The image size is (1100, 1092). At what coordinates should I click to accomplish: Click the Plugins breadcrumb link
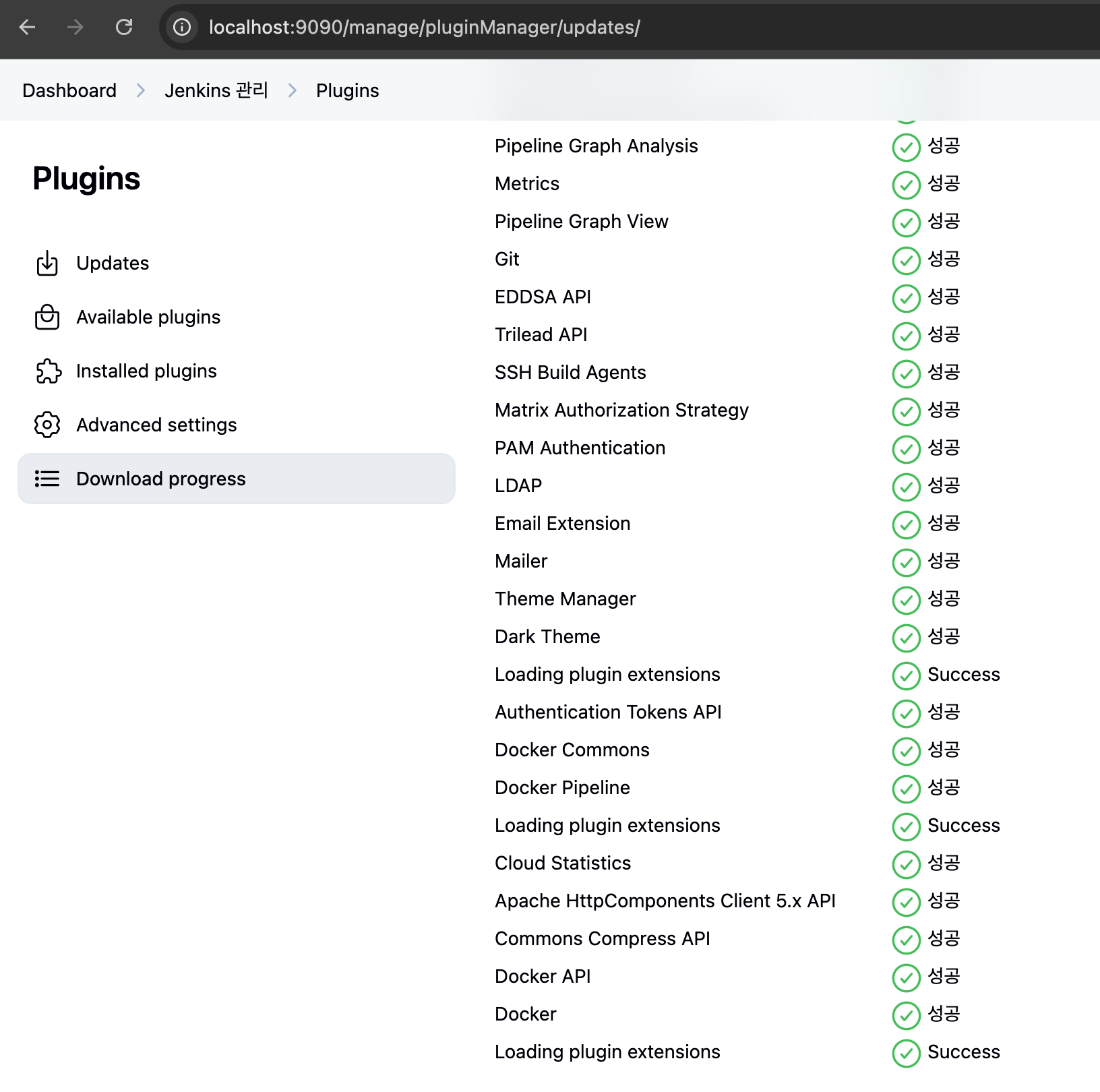coord(348,90)
